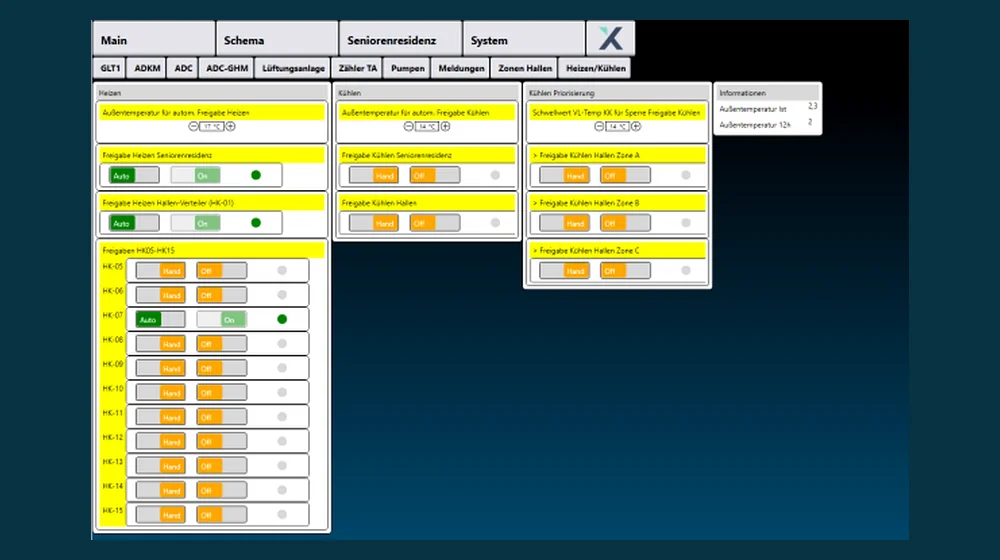This screenshot has height=560, width=1000.
Task: Click grey status indicator of HK-05
Action: [282, 270]
